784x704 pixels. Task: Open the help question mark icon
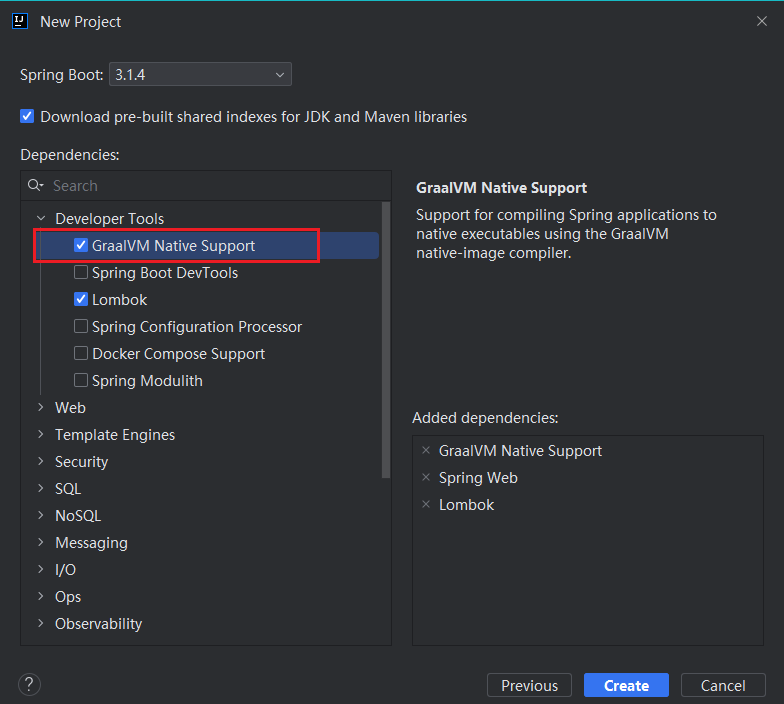(30, 684)
